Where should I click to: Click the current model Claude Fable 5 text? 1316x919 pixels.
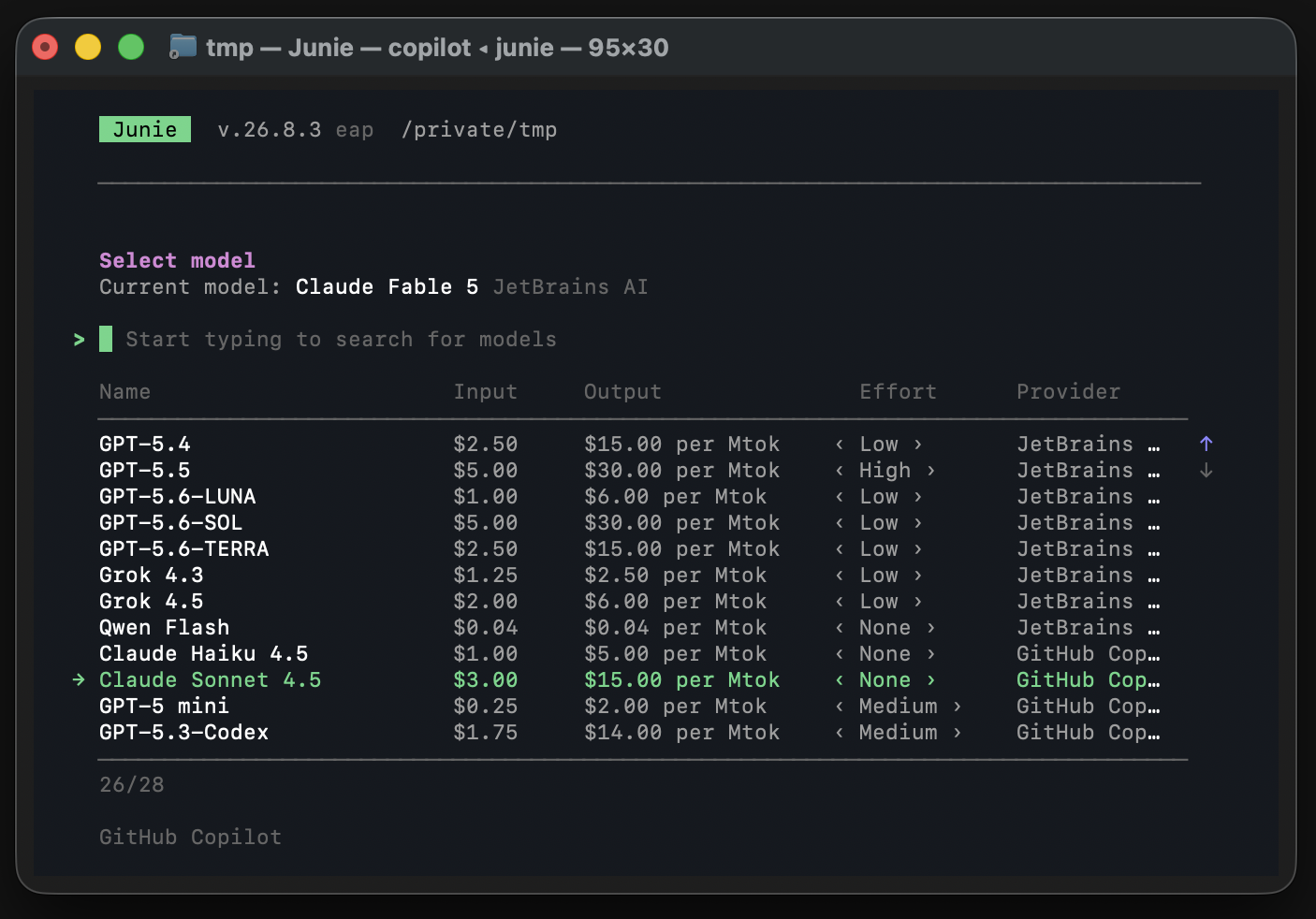pyautogui.click(x=387, y=287)
